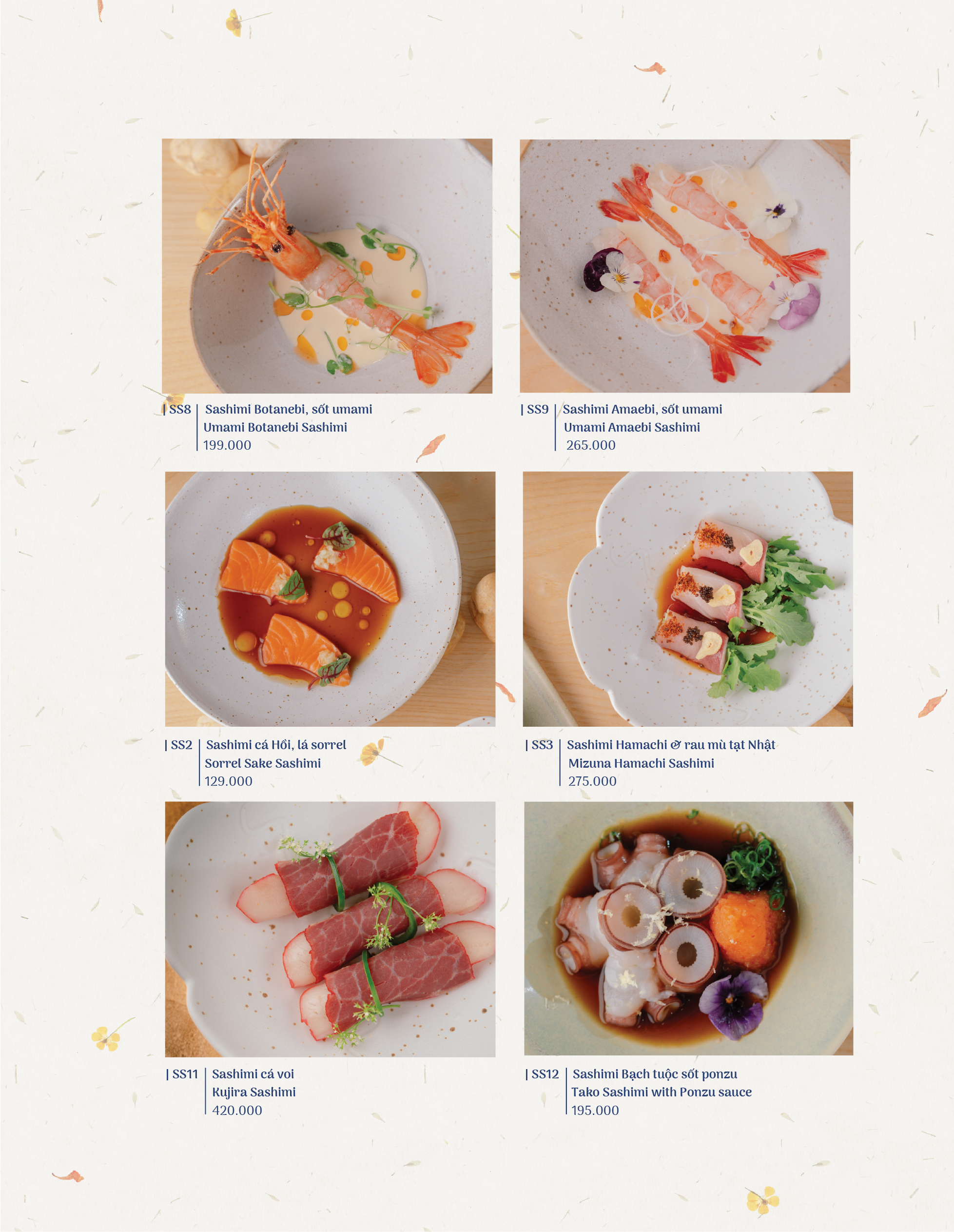The image size is (954, 1232).
Task: Click the title Umami Amaebi Sashimi
Action: click(x=631, y=427)
